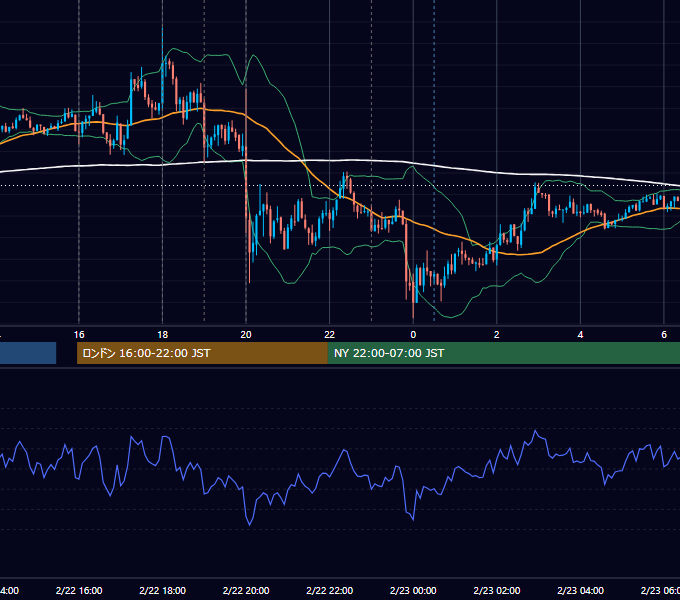Select the 2/23 02:00 time label
Screen dimensions: 680x600
point(497,590)
